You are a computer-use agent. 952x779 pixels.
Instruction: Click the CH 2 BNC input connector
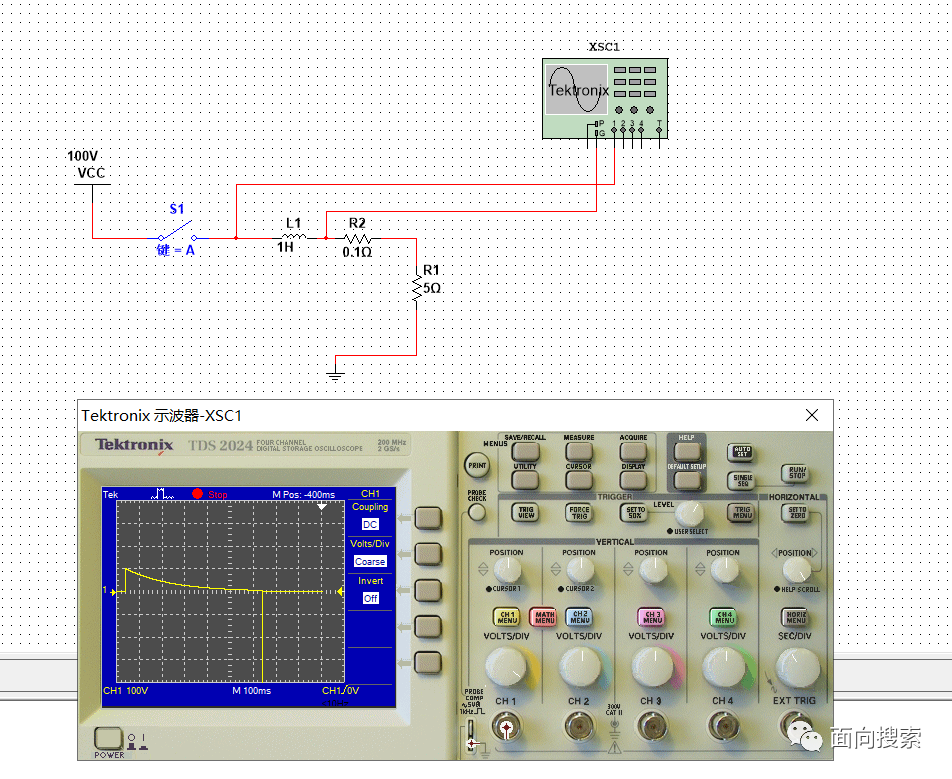579,727
